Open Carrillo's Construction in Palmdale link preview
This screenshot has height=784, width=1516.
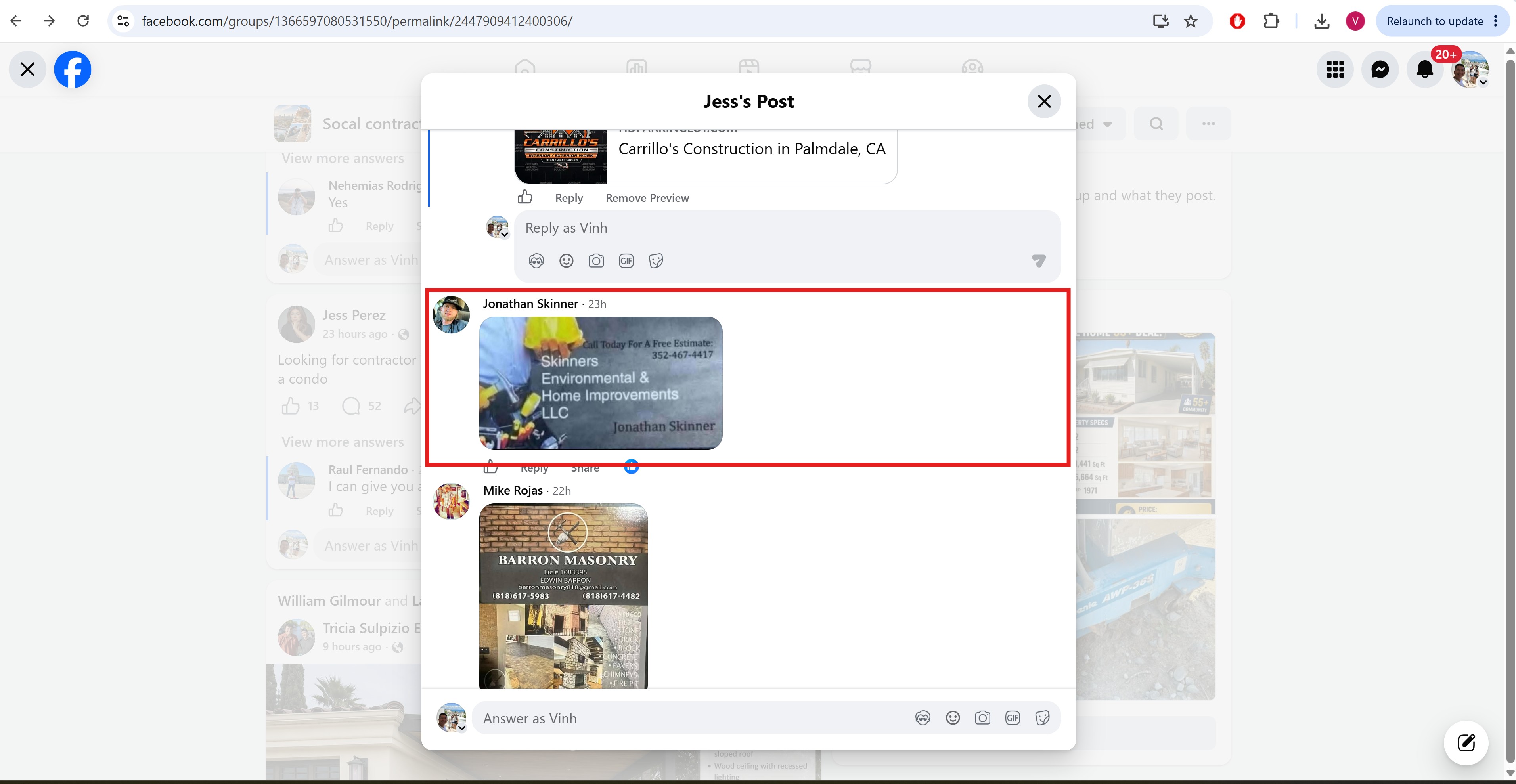(706, 156)
